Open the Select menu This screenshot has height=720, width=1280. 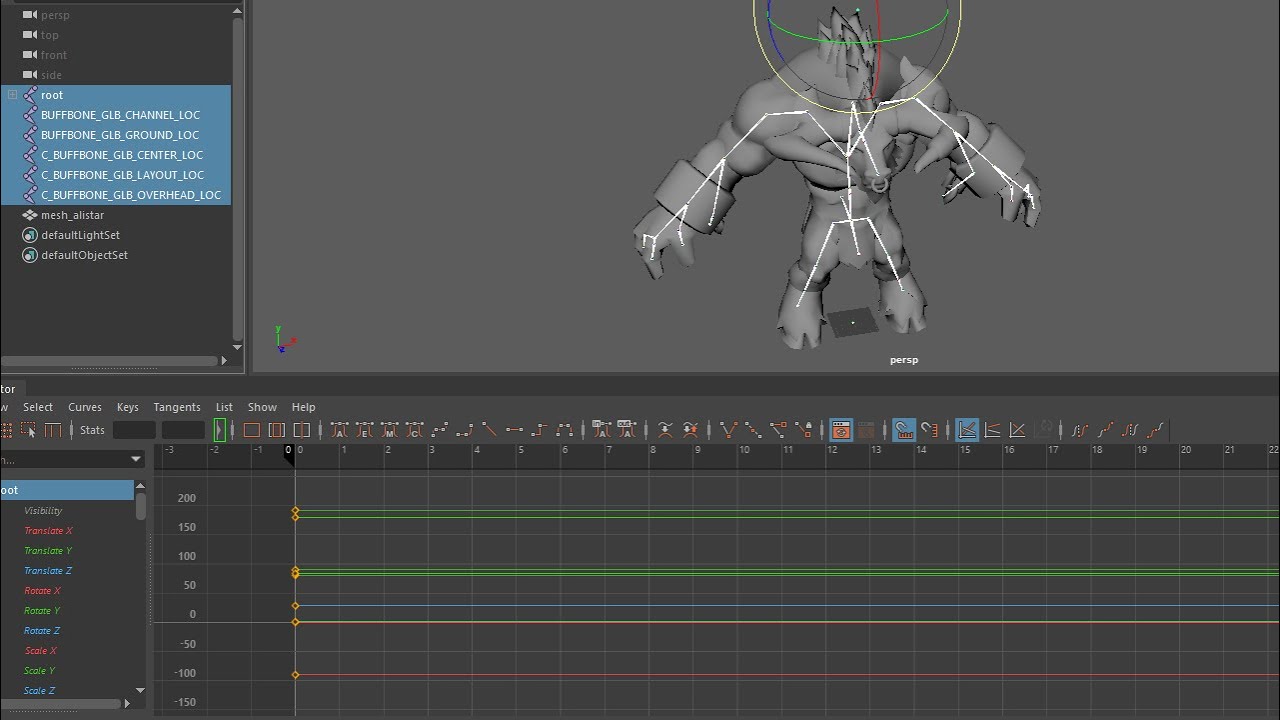click(x=38, y=407)
